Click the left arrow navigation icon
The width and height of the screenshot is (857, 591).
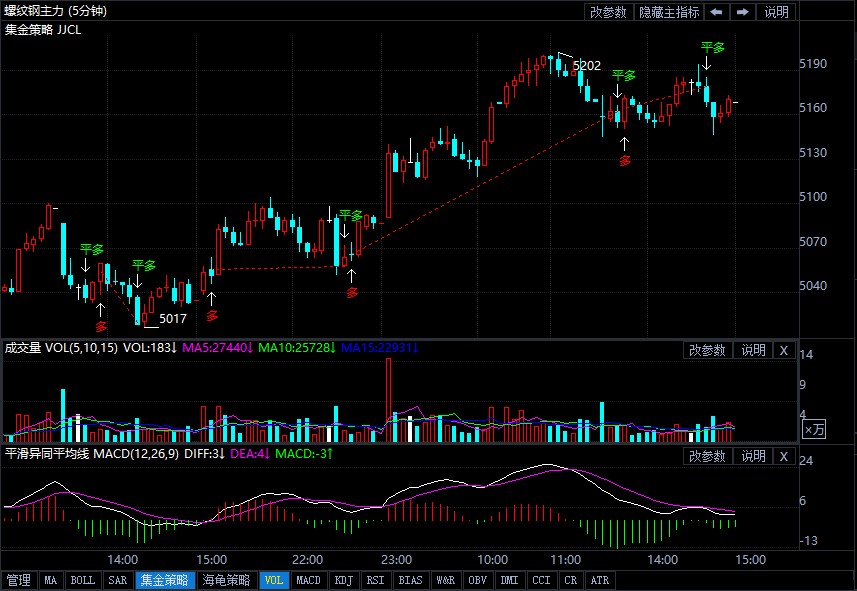[717, 12]
